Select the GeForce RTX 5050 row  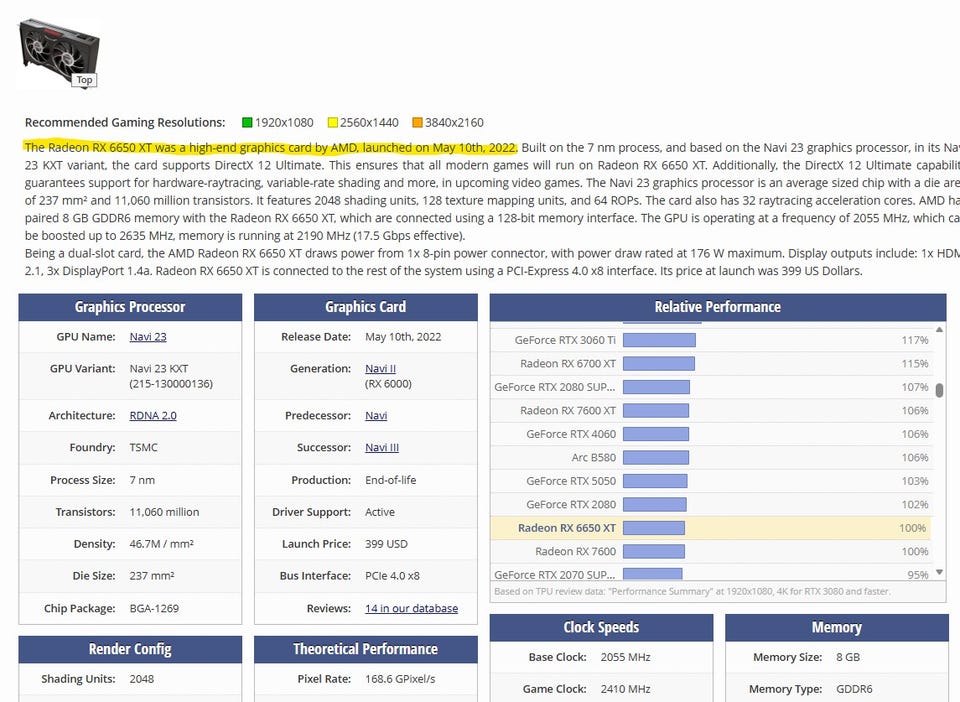(x=710, y=481)
